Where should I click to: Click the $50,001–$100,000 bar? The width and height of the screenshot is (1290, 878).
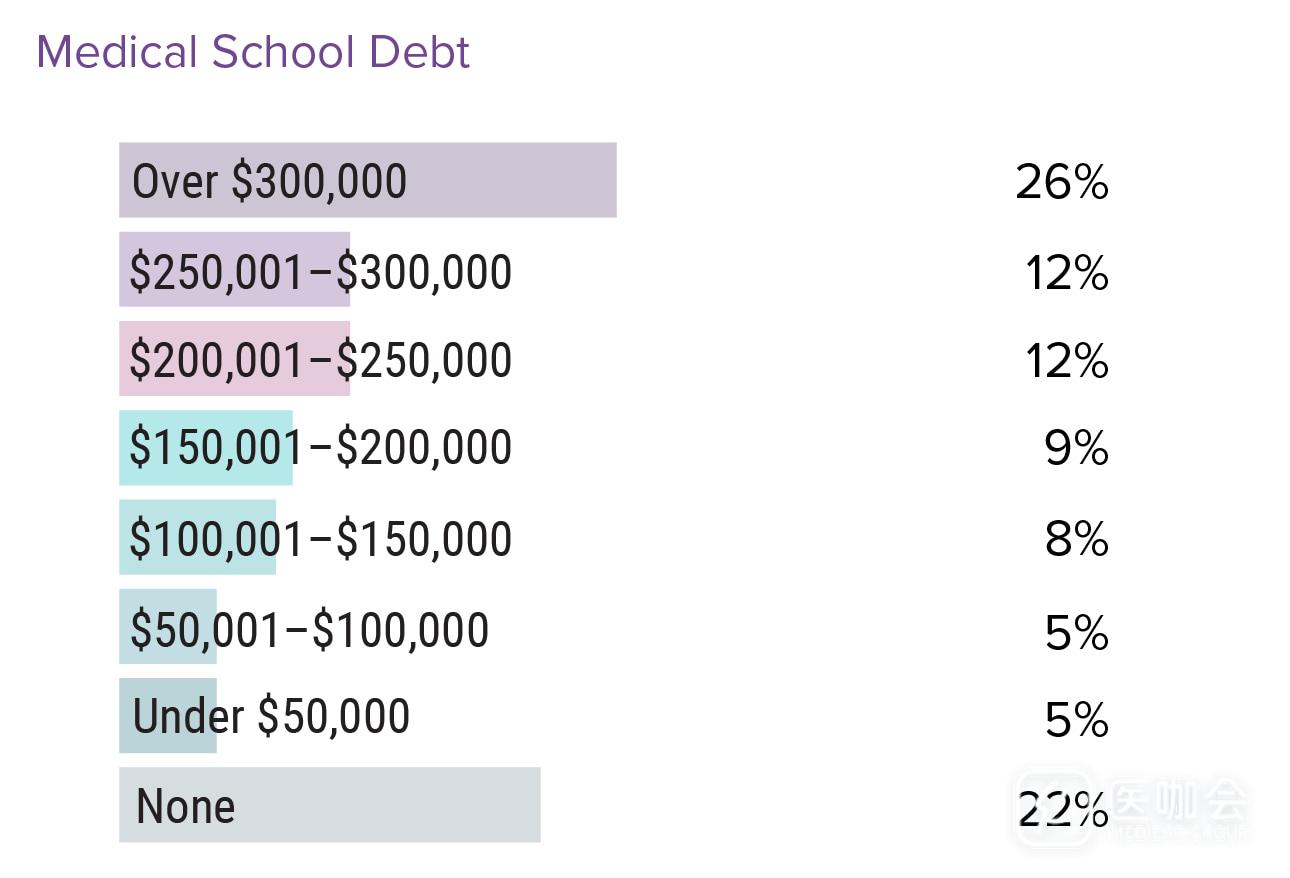point(167,627)
